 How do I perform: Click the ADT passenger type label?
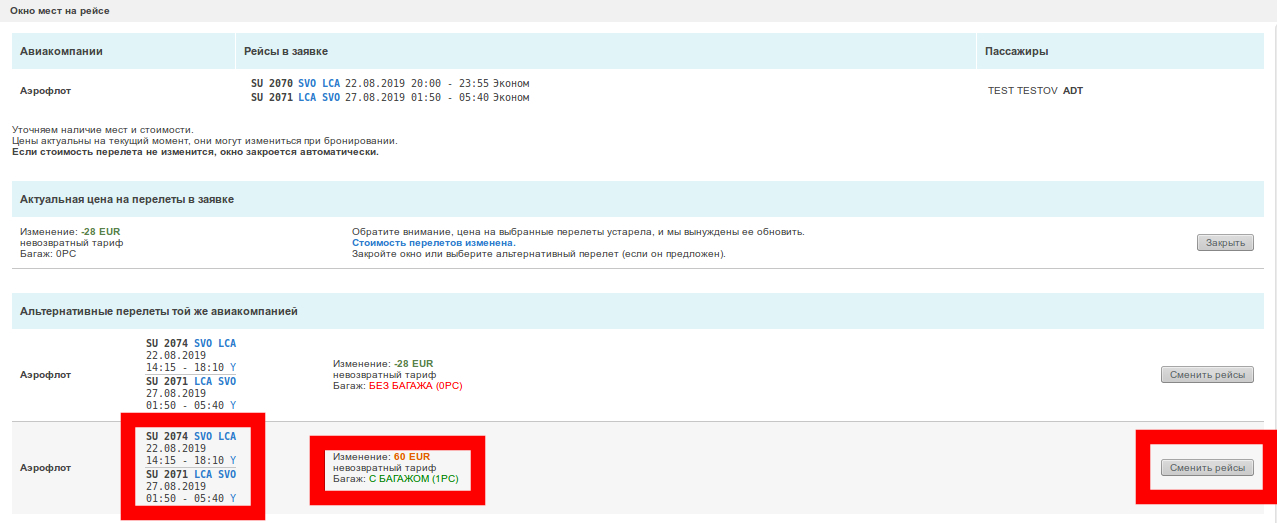1073,91
